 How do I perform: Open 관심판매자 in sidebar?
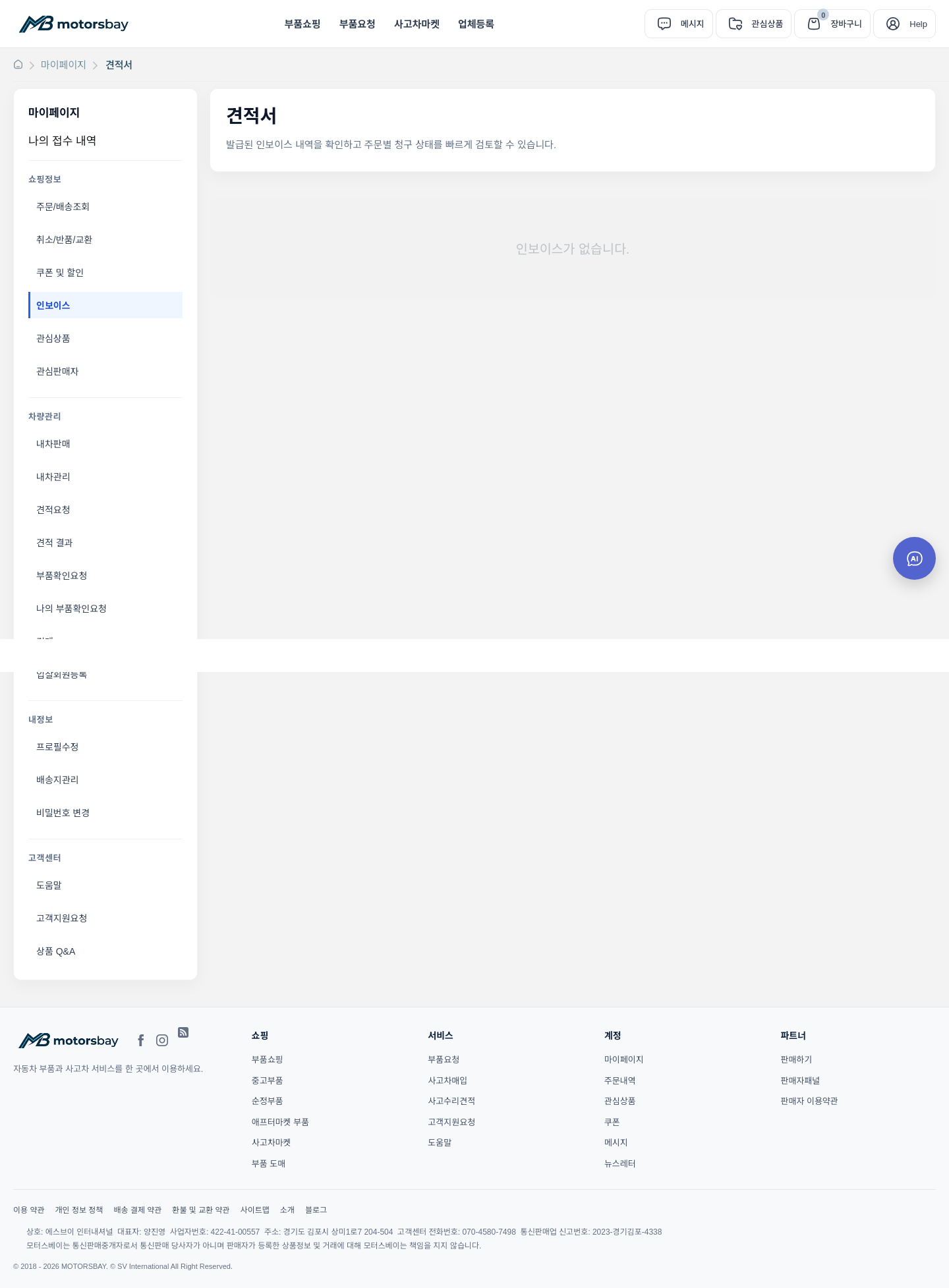[105, 371]
